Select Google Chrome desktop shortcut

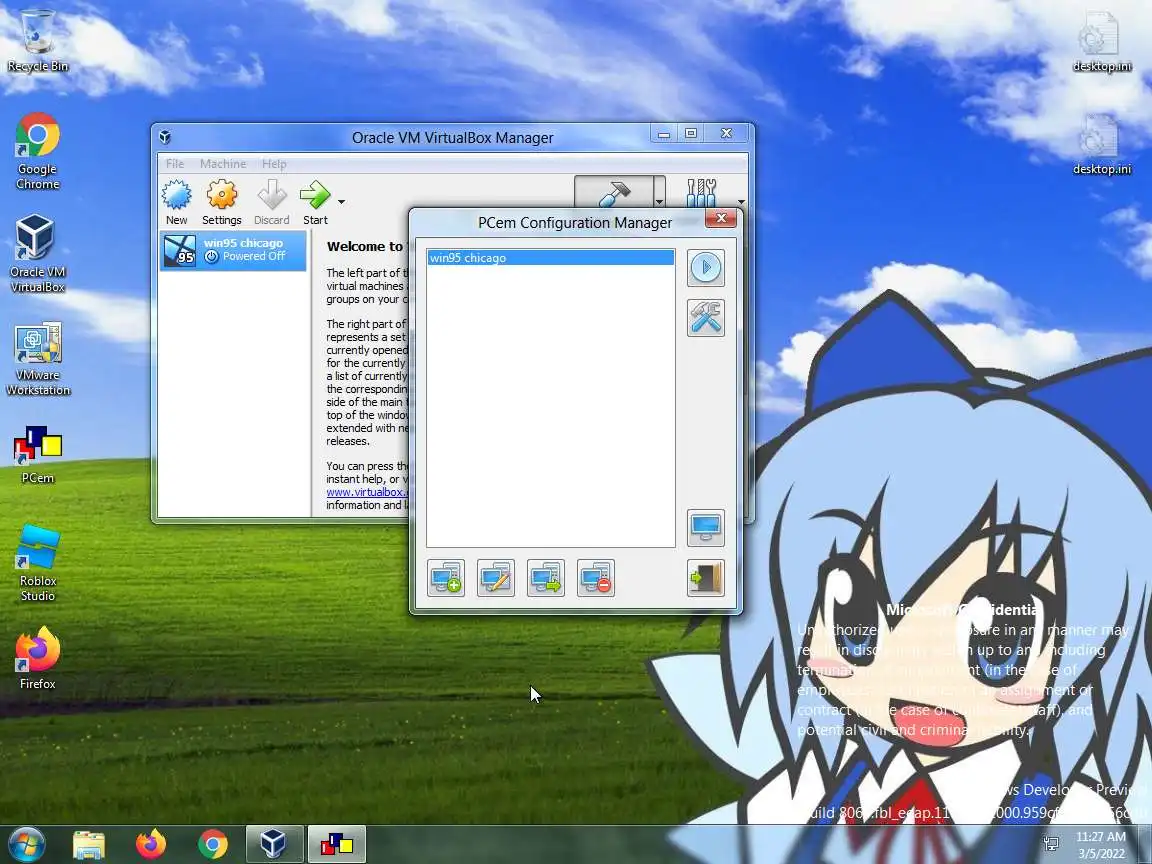37,151
